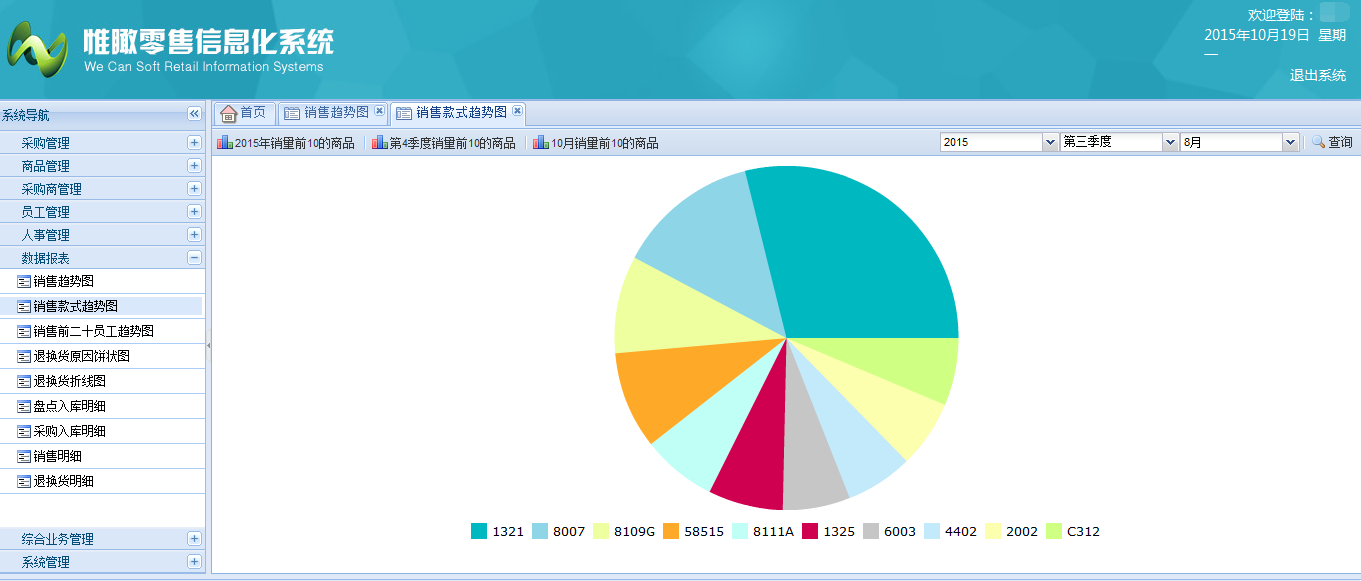This screenshot has width=1361, height=581.
Task: Close the 销售趋势图 tab
Action: (x=379, y=112)
